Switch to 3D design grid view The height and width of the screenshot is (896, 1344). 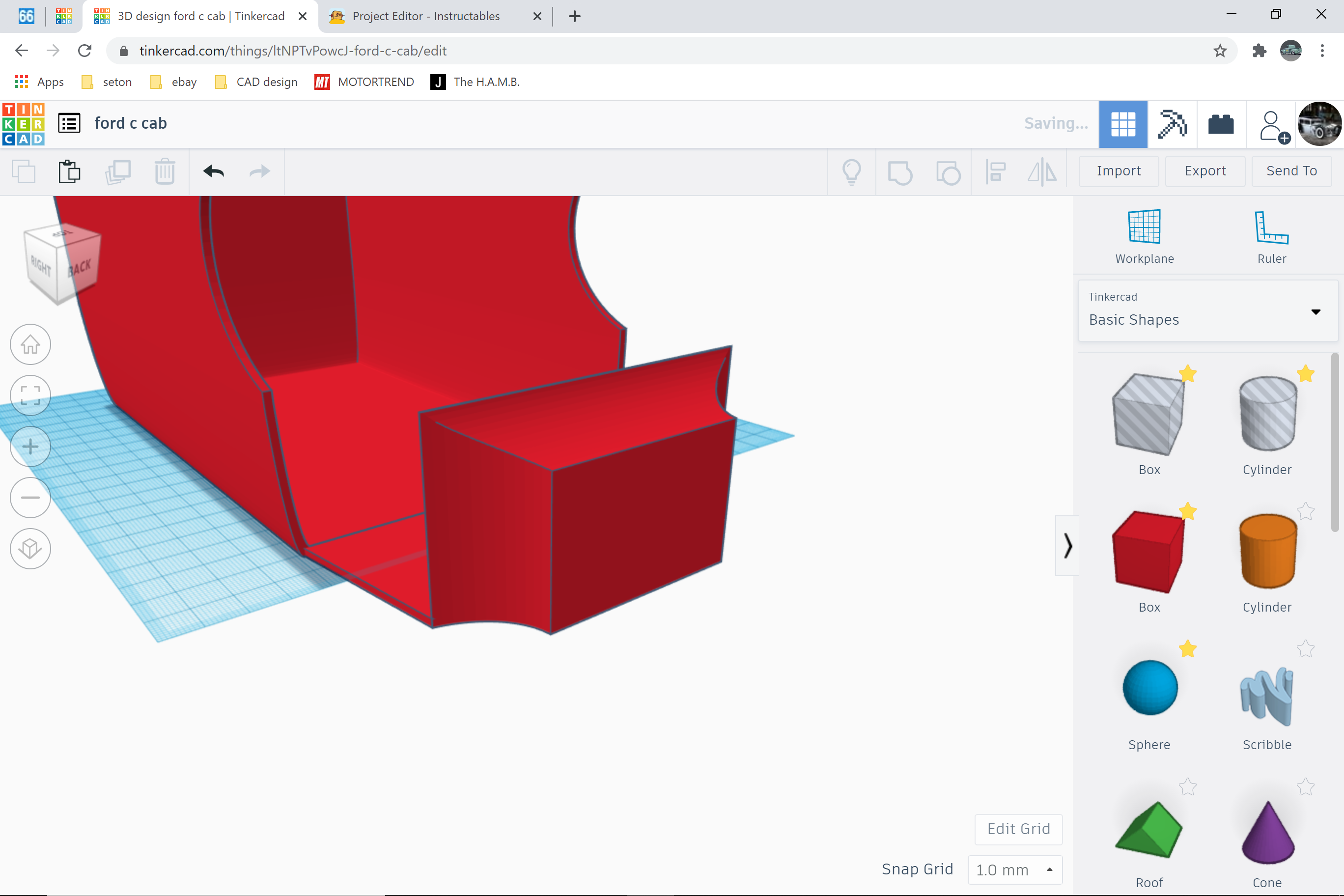tap(1123, 124)
